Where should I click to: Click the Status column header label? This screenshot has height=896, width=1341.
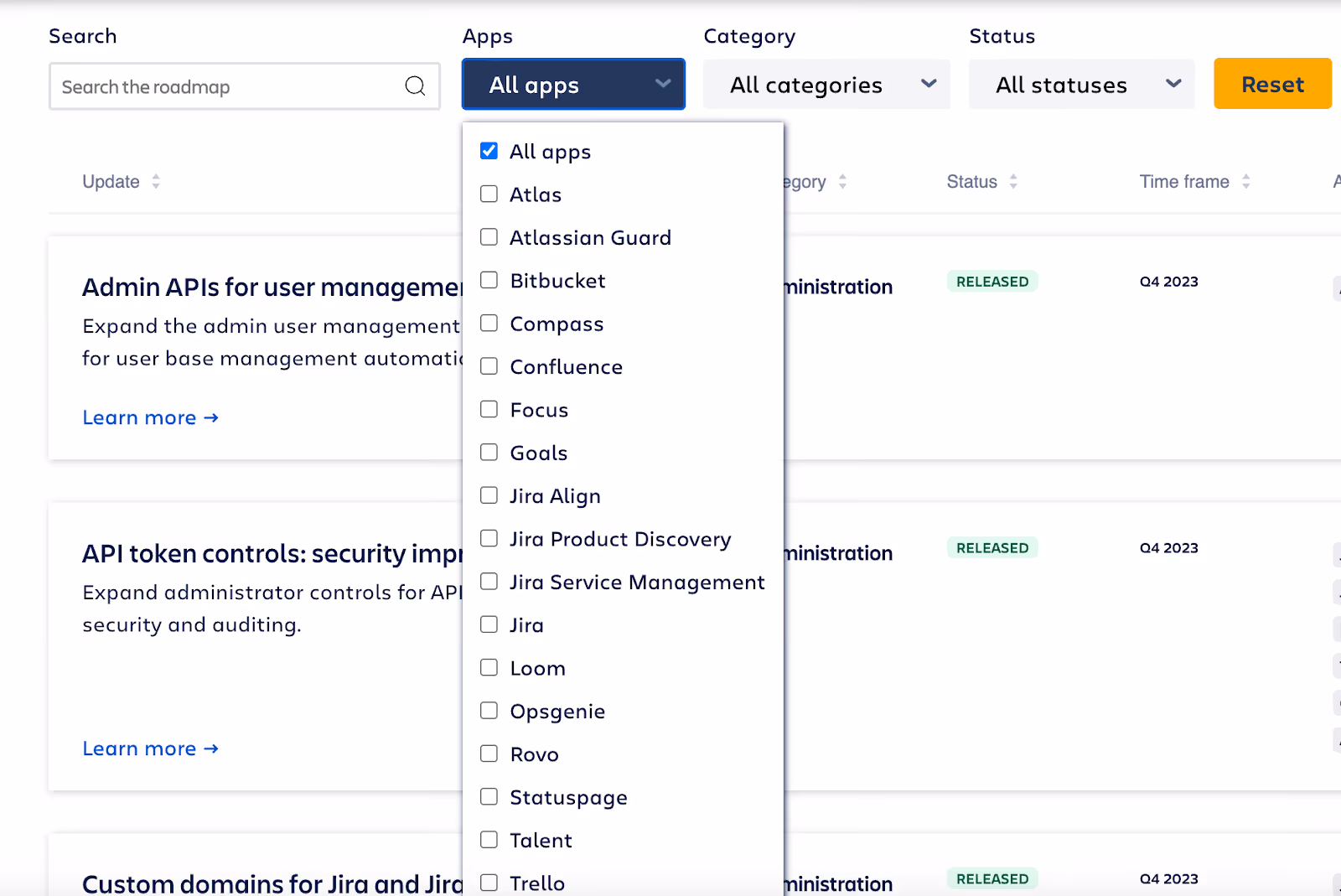tap(971, 182)
